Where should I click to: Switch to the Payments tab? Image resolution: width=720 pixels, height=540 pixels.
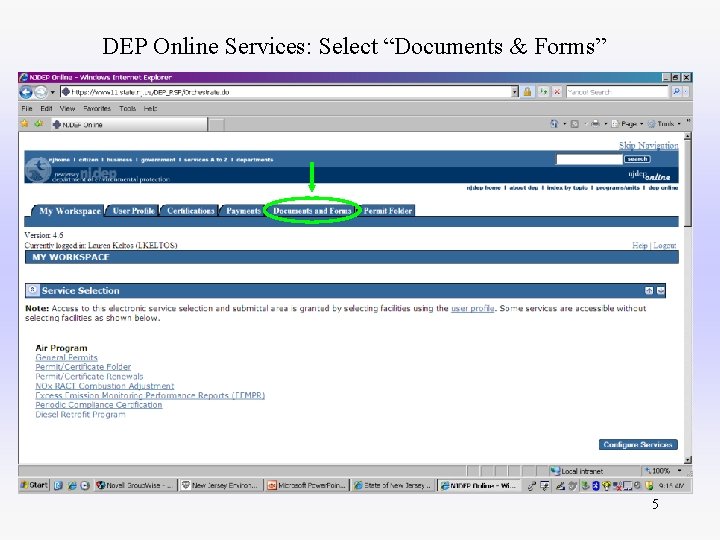click(x=243, y=211)
